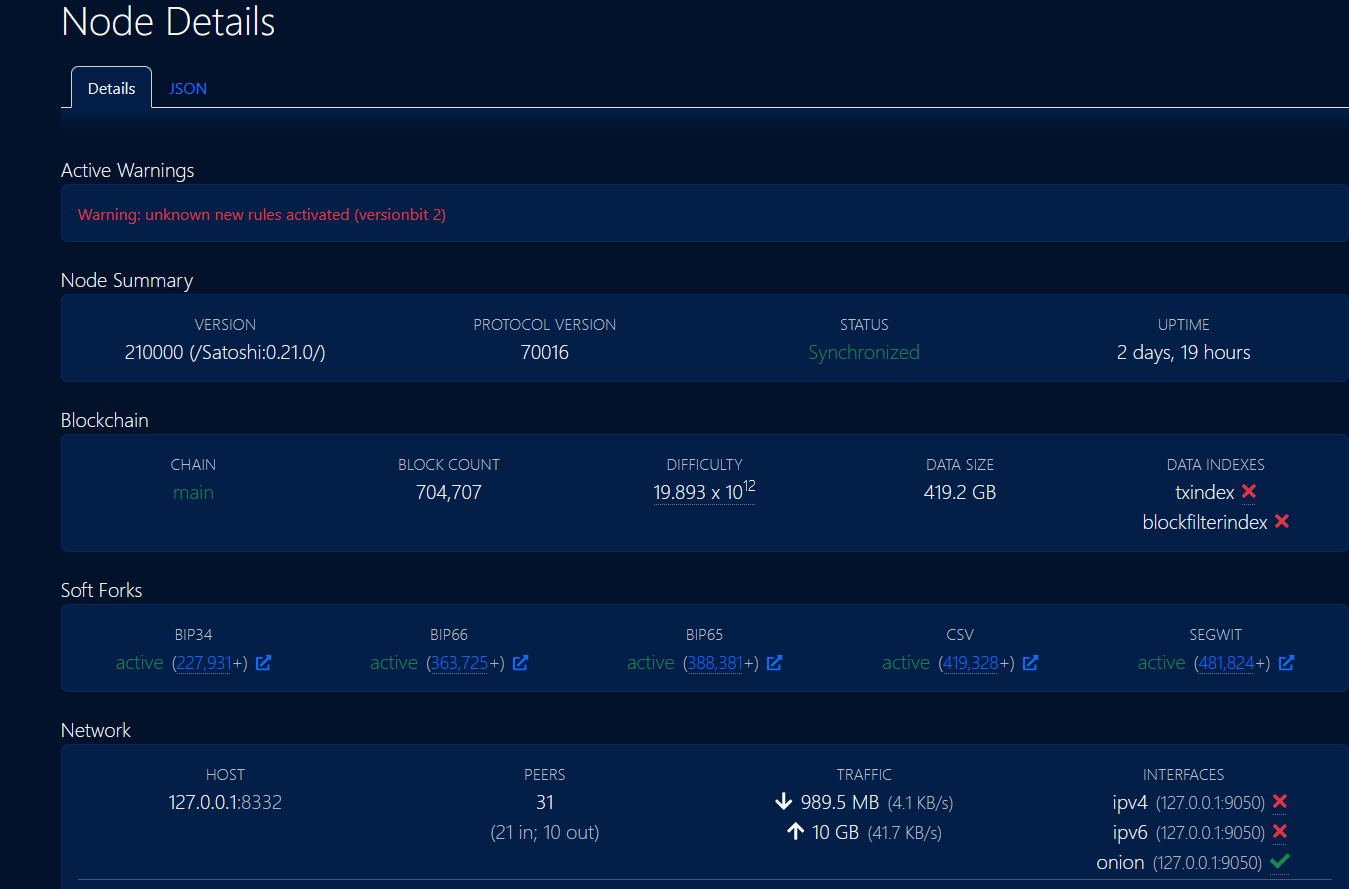Screen dimensions: 1349x889
Task: Click the upload arrow icon in Traffic
Action: (795, 831)
